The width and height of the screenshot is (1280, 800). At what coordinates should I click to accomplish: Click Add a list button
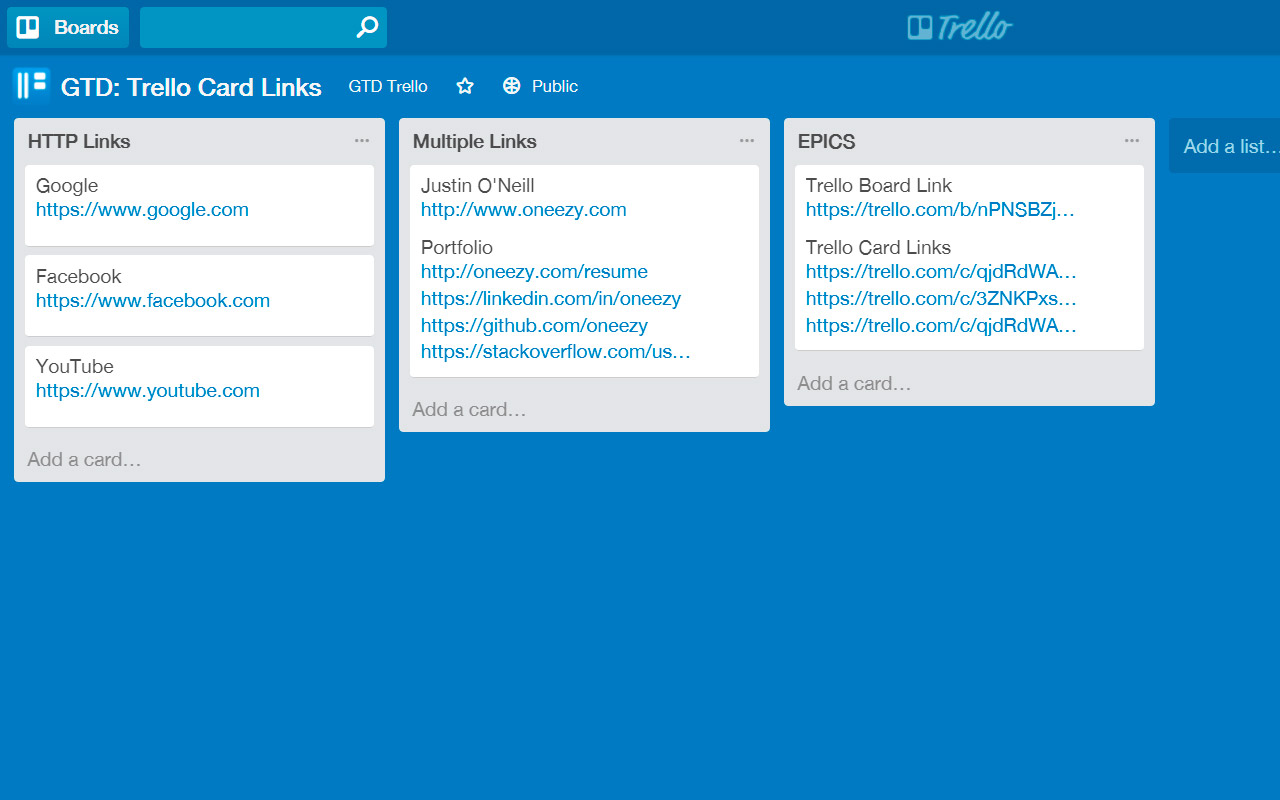click(x=1224, y=146)
